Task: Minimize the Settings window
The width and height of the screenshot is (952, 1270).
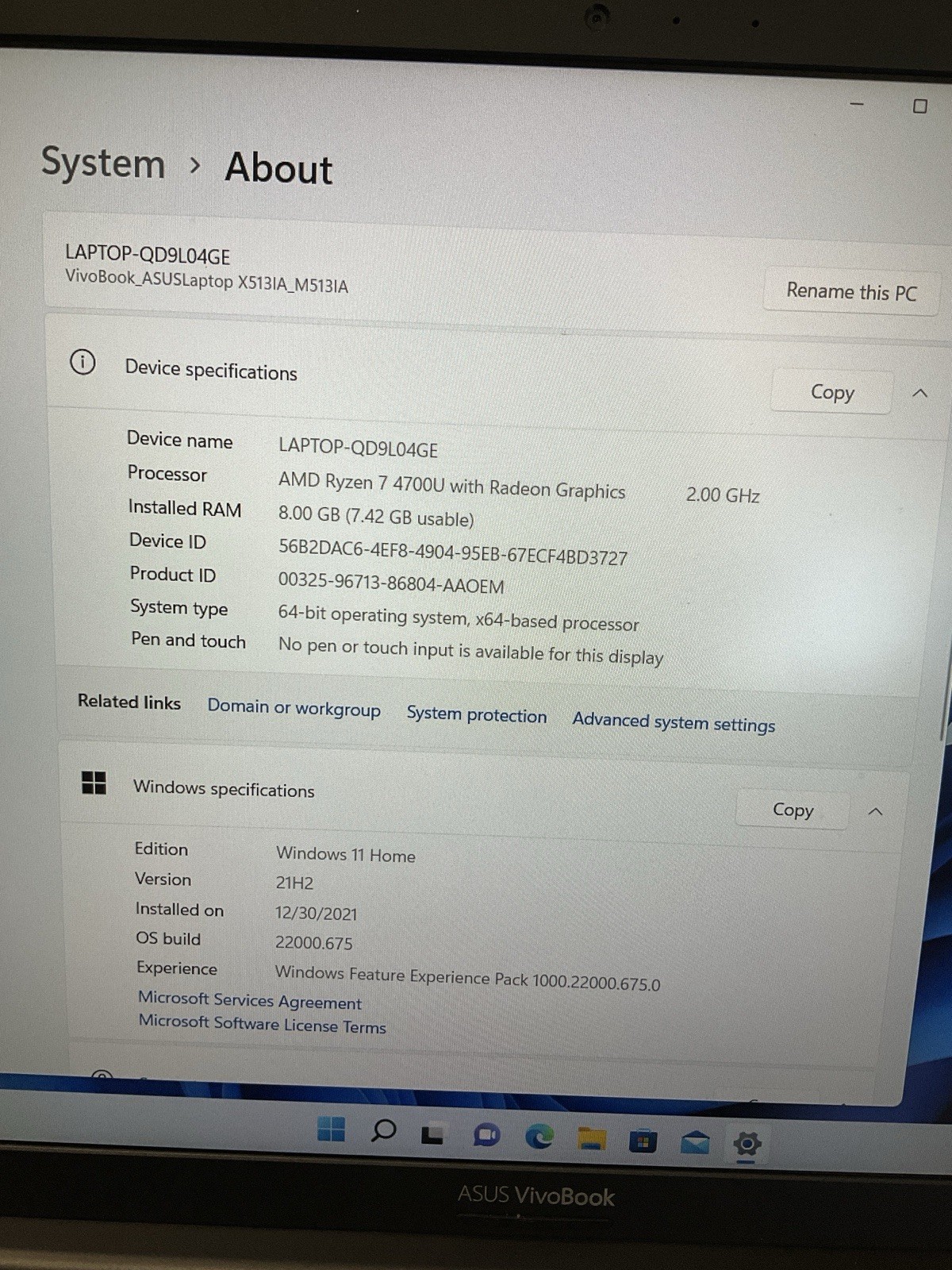Action: point(857,104)
